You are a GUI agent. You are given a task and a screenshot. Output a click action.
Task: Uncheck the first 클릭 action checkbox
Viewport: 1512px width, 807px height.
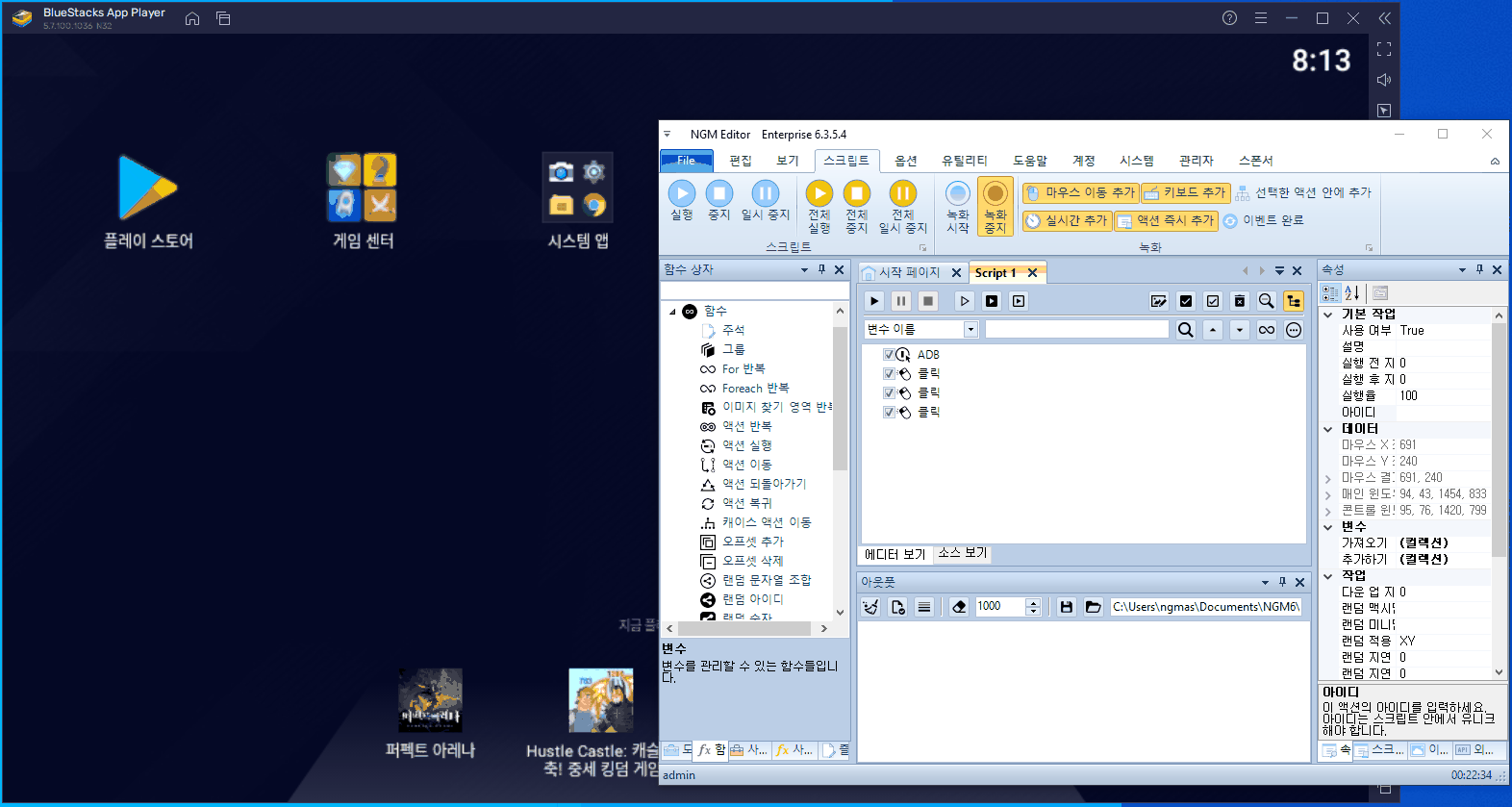click(x=889, y=374)
